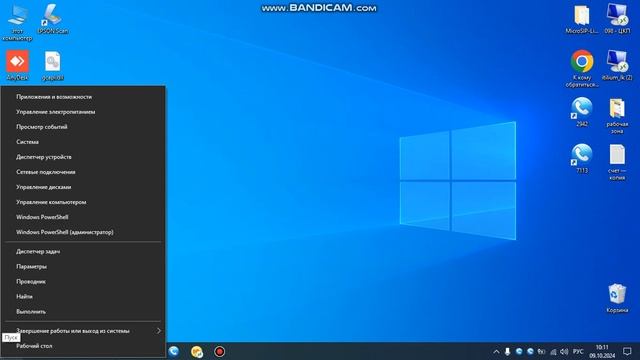Viewport: 640px width, 360px height.
Task: Launch EPSON Scan from the desktop
Action: 53,18
